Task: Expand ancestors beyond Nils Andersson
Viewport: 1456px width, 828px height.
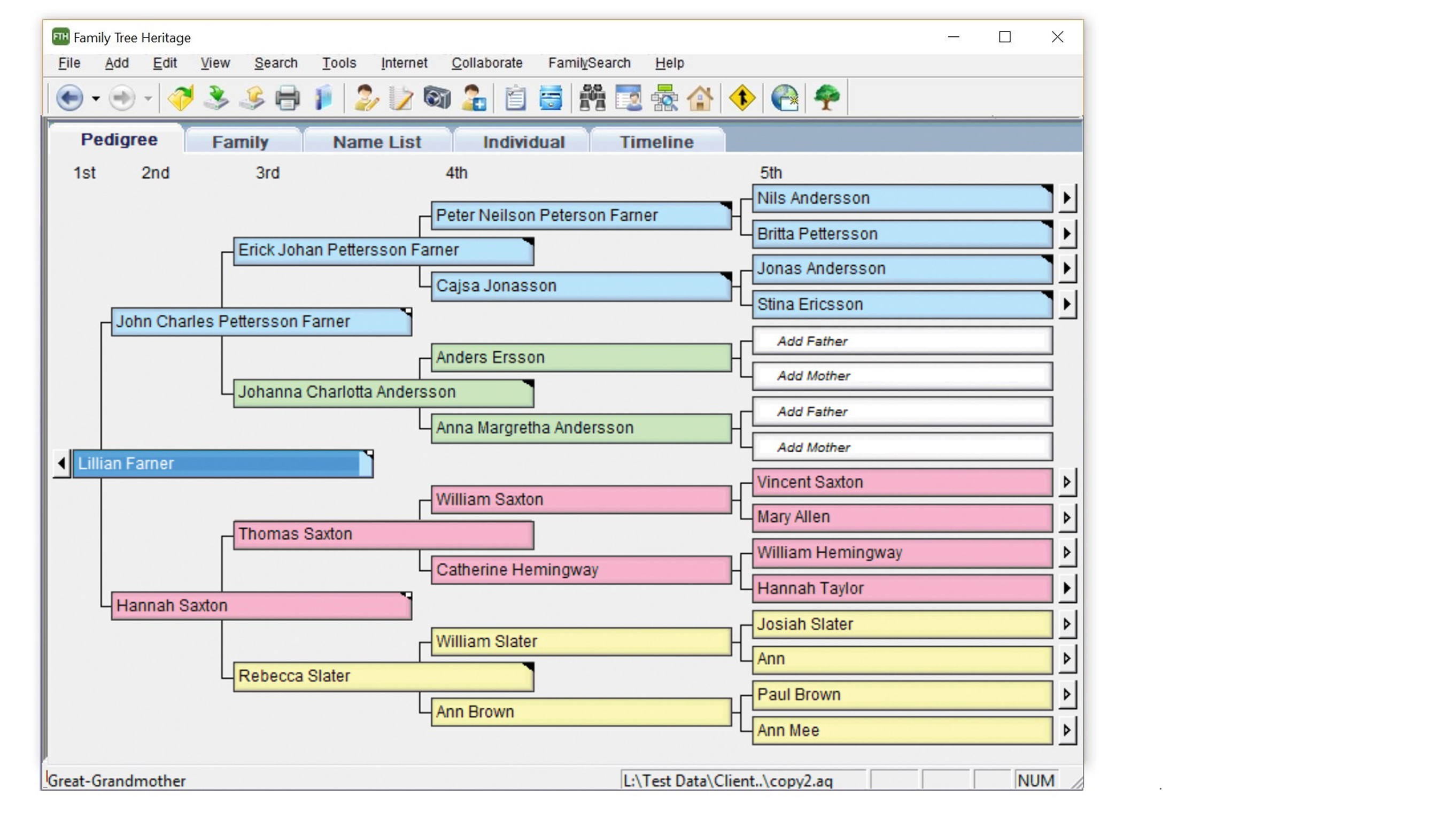Action: 1067,198
